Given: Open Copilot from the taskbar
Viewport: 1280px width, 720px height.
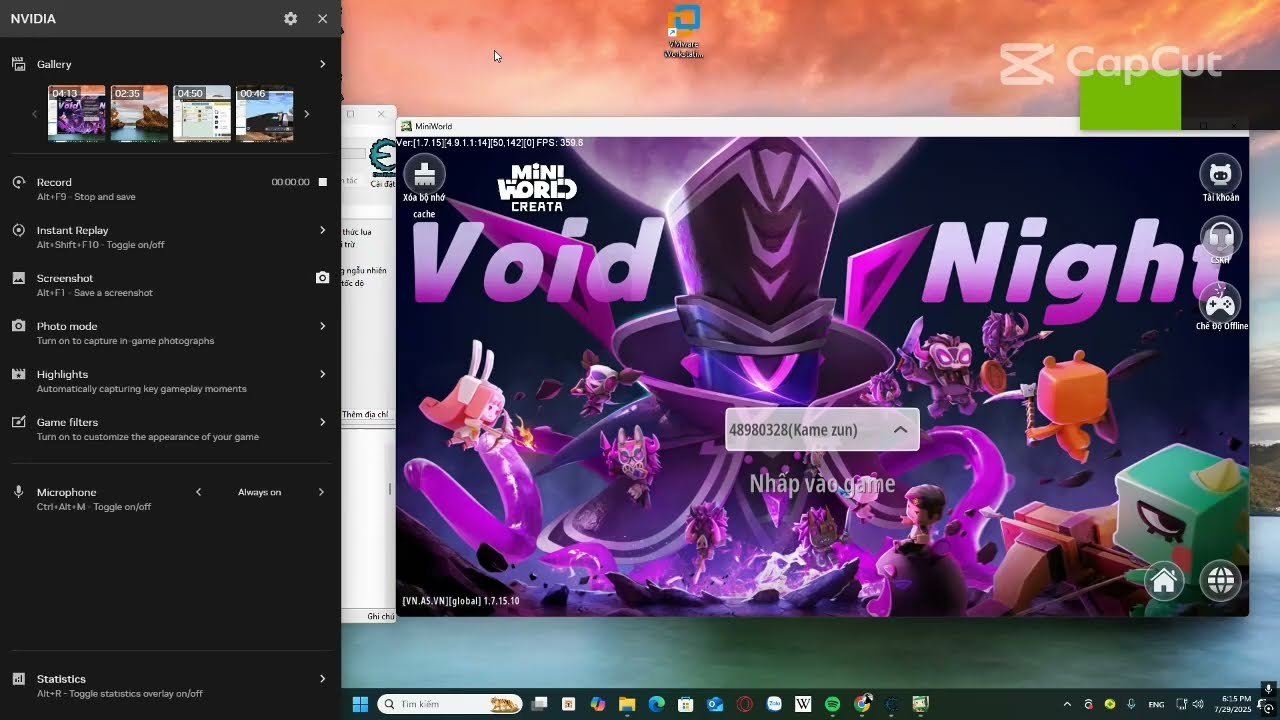Looking at the screenshot, I should (598, 704).
